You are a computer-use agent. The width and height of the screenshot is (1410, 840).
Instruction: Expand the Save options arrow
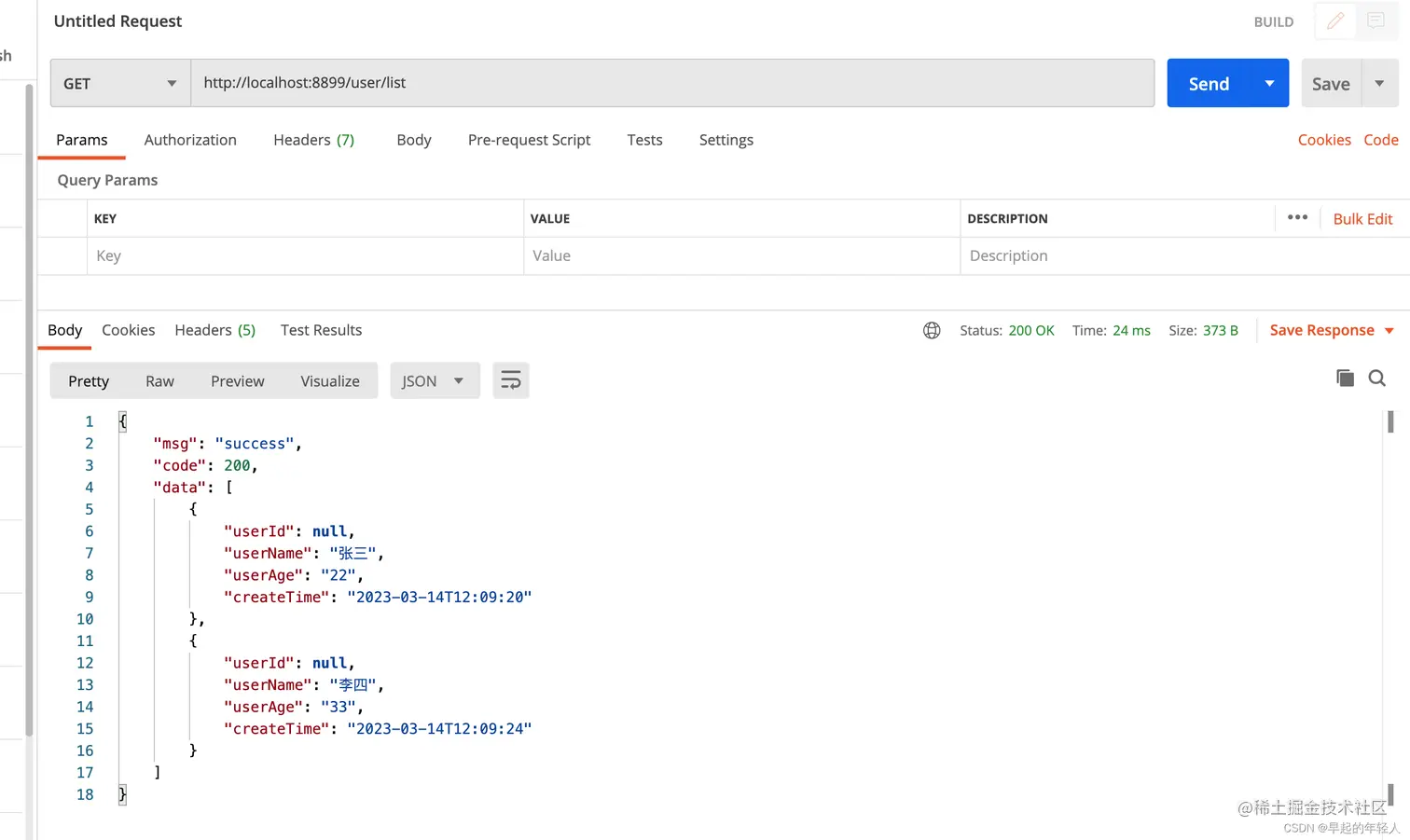pyautogui.click(x=1379, y=83)
